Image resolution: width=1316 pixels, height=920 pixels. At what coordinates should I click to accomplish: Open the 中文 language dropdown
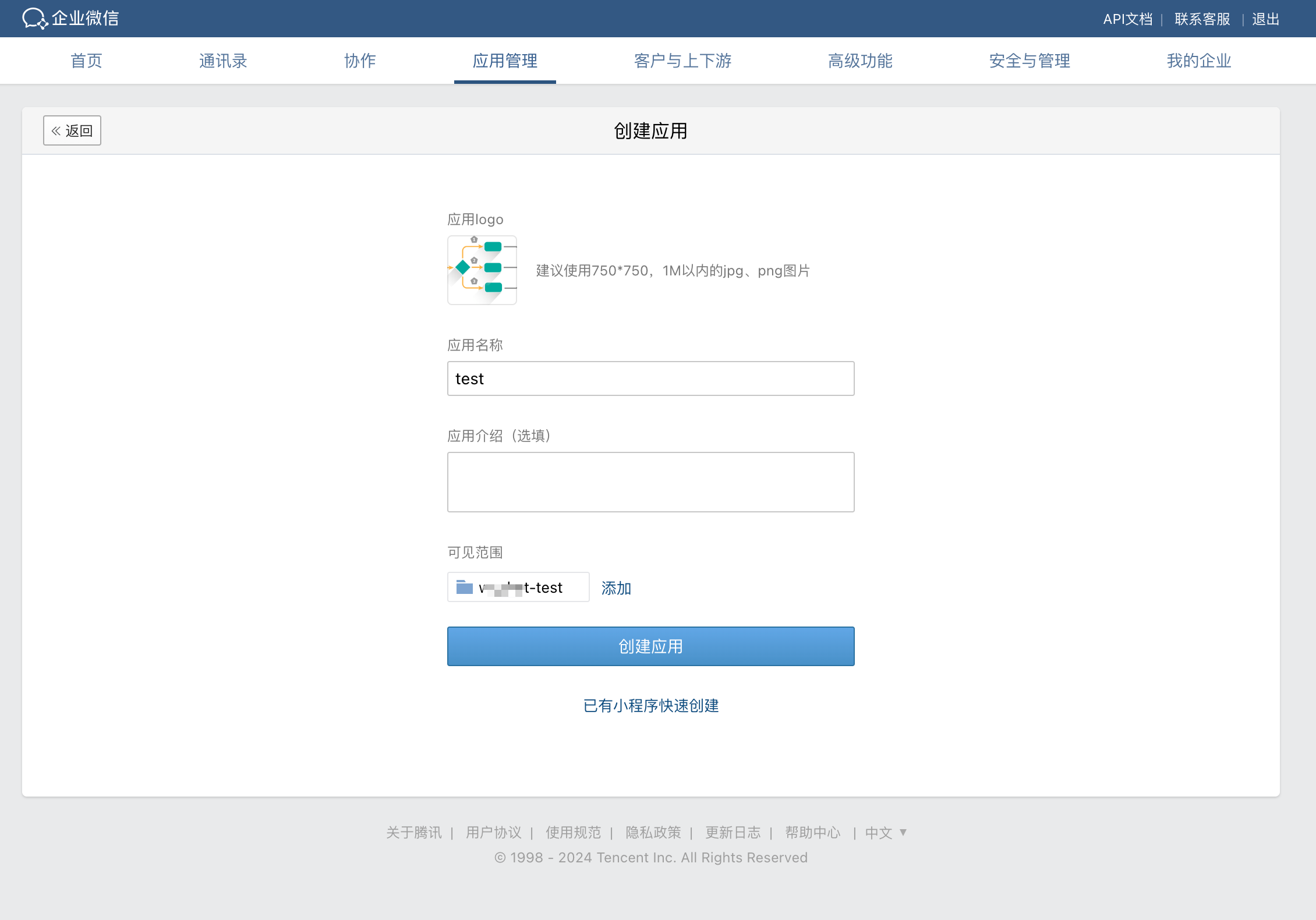point(886,833)
